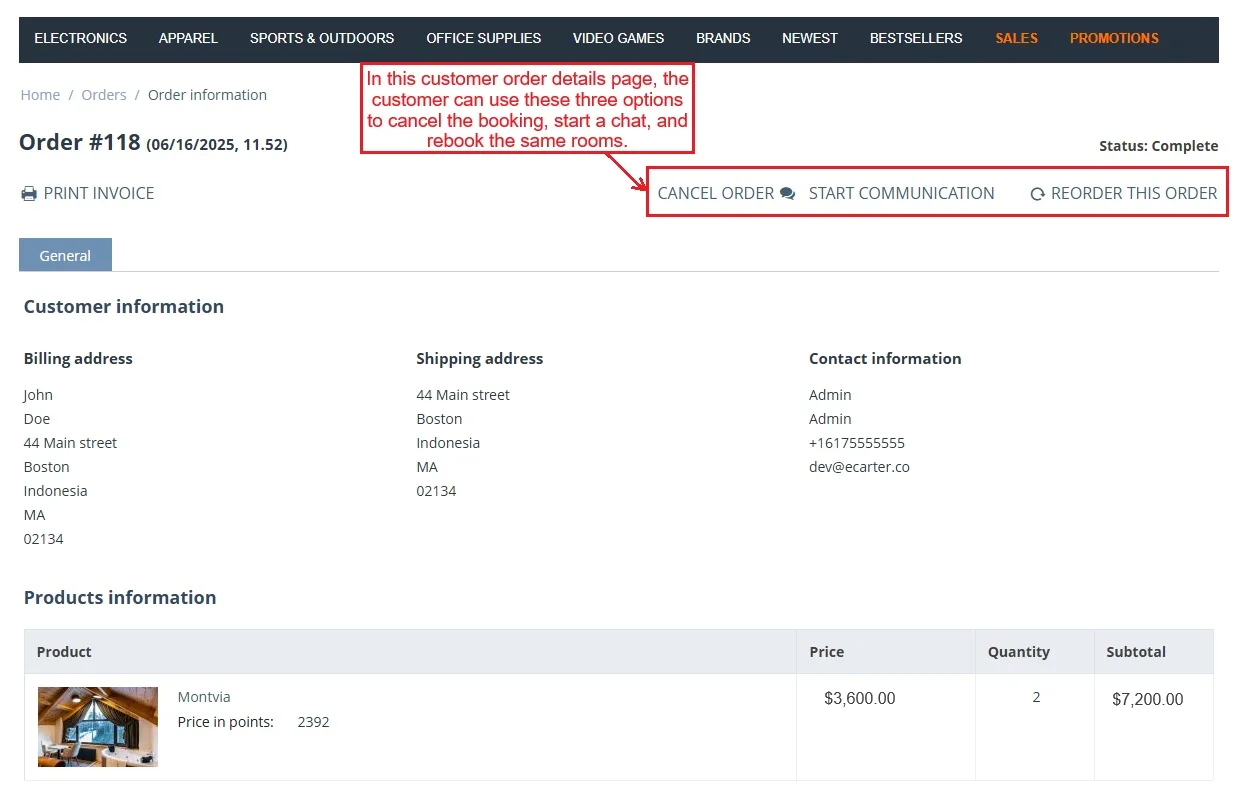Click the circular reorder arrow icon
Screen dimensions: 1238x800
(x=1037, y=195)
